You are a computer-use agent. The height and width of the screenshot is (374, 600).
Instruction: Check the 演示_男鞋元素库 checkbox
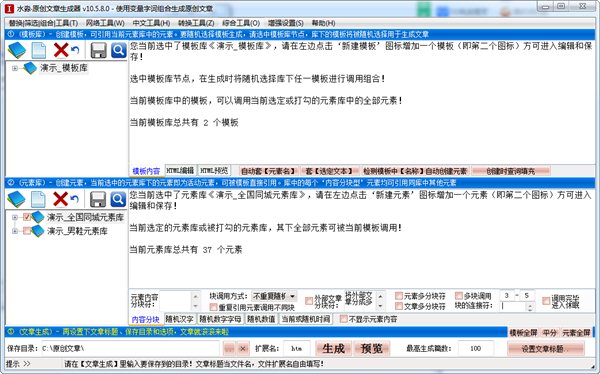[27, 231]
